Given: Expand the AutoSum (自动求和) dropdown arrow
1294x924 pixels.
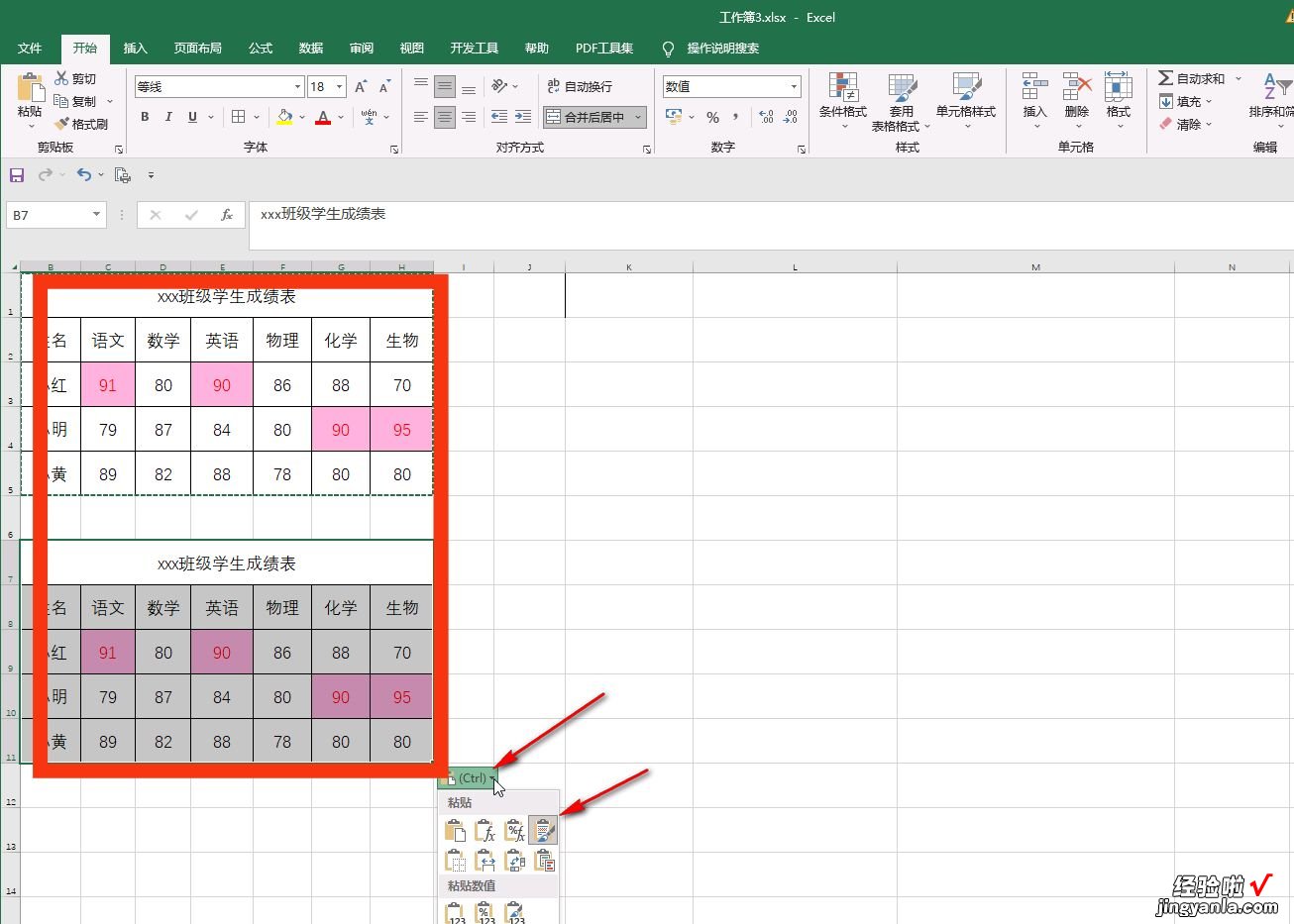Looking at the screenshot, I should [1238, 78].
